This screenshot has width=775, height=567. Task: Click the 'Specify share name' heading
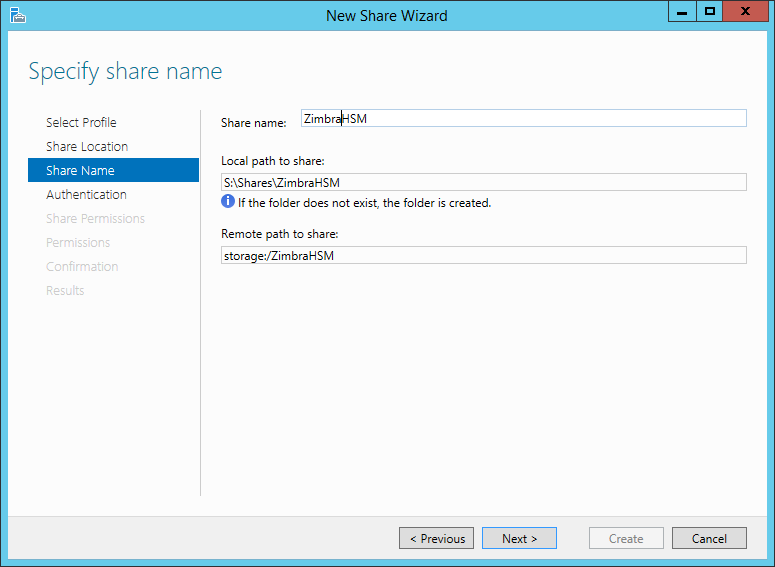coord(126,72)
